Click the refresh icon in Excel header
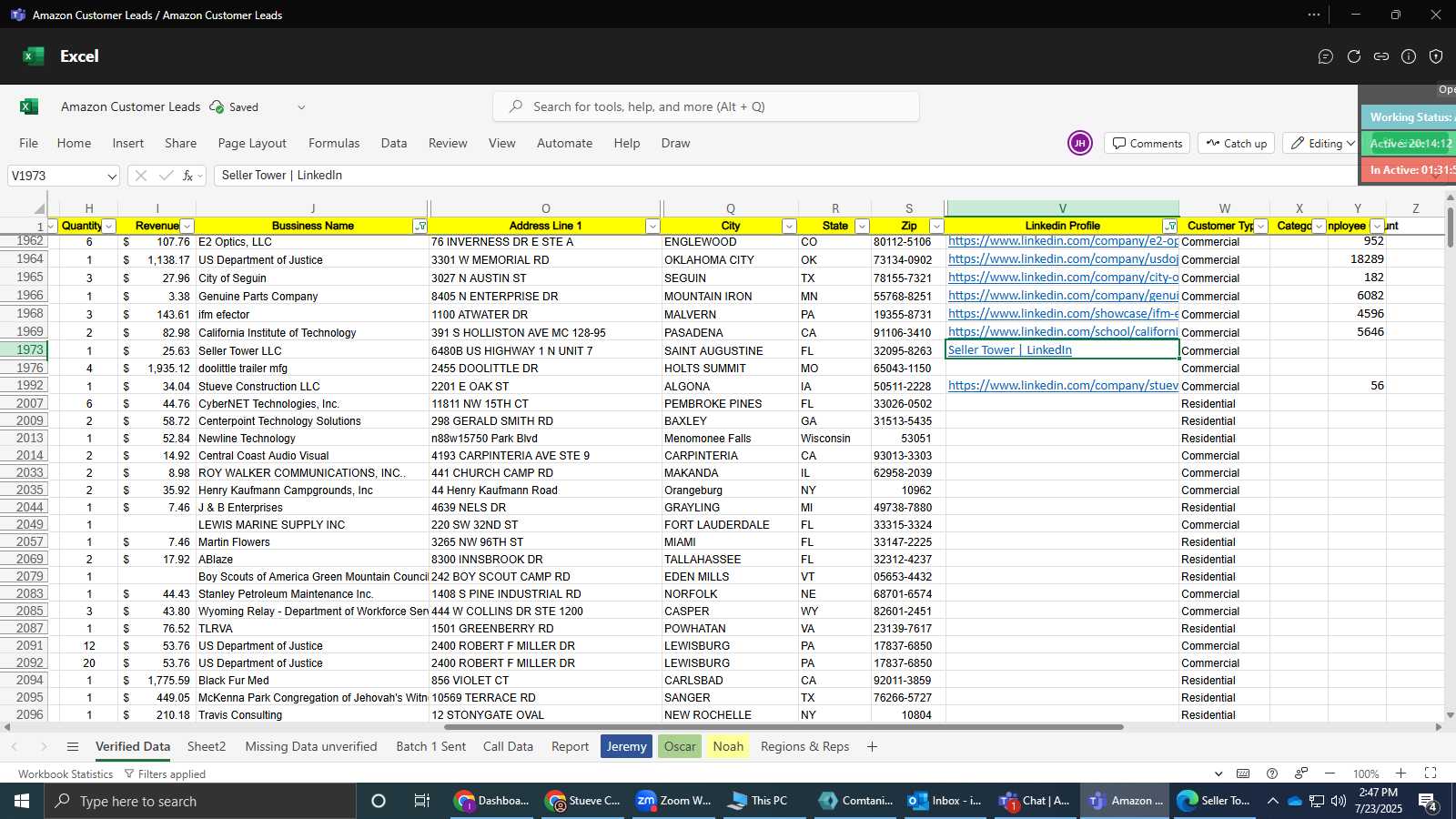Image resolution: width=1456 pixels, height=819 pixels. pyautogui.click(x=1354, y=56)
